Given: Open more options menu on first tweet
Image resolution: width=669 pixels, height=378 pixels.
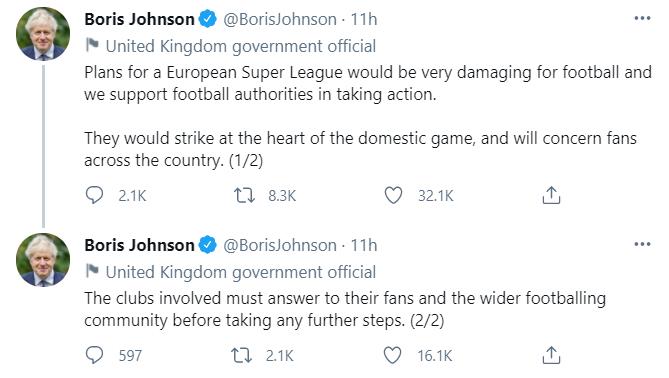Looking at the screenshot, I should pyautogui.click(x=642, y=18).
